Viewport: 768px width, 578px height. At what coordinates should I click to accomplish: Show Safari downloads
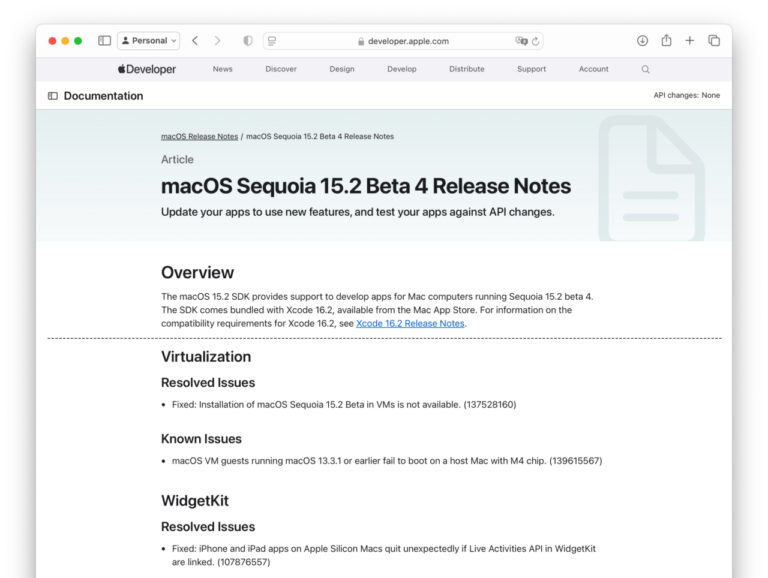642,41
